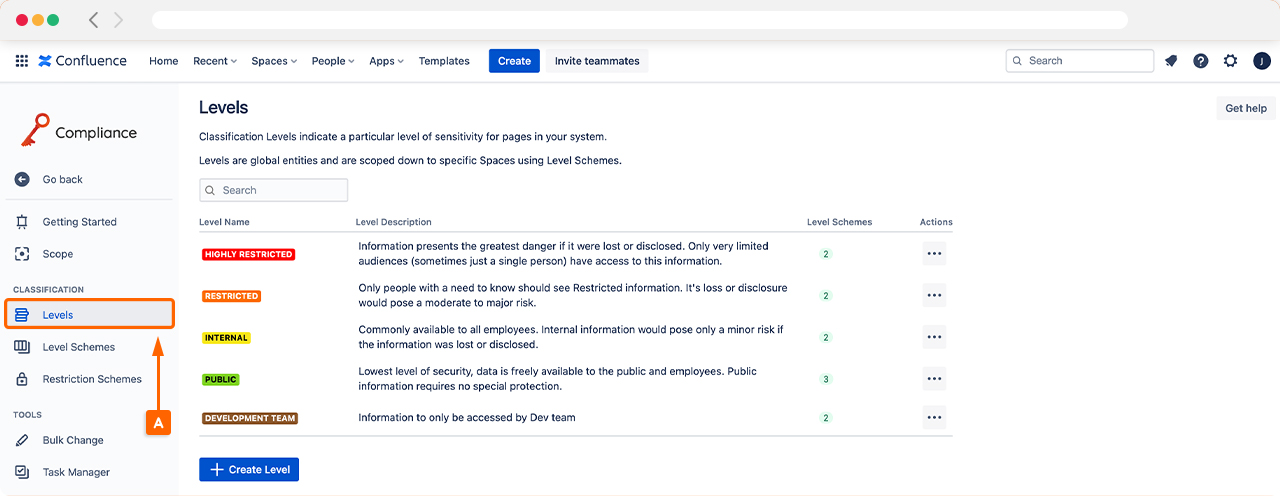
Task: Click the Create Level button
Action: point(249,470)
